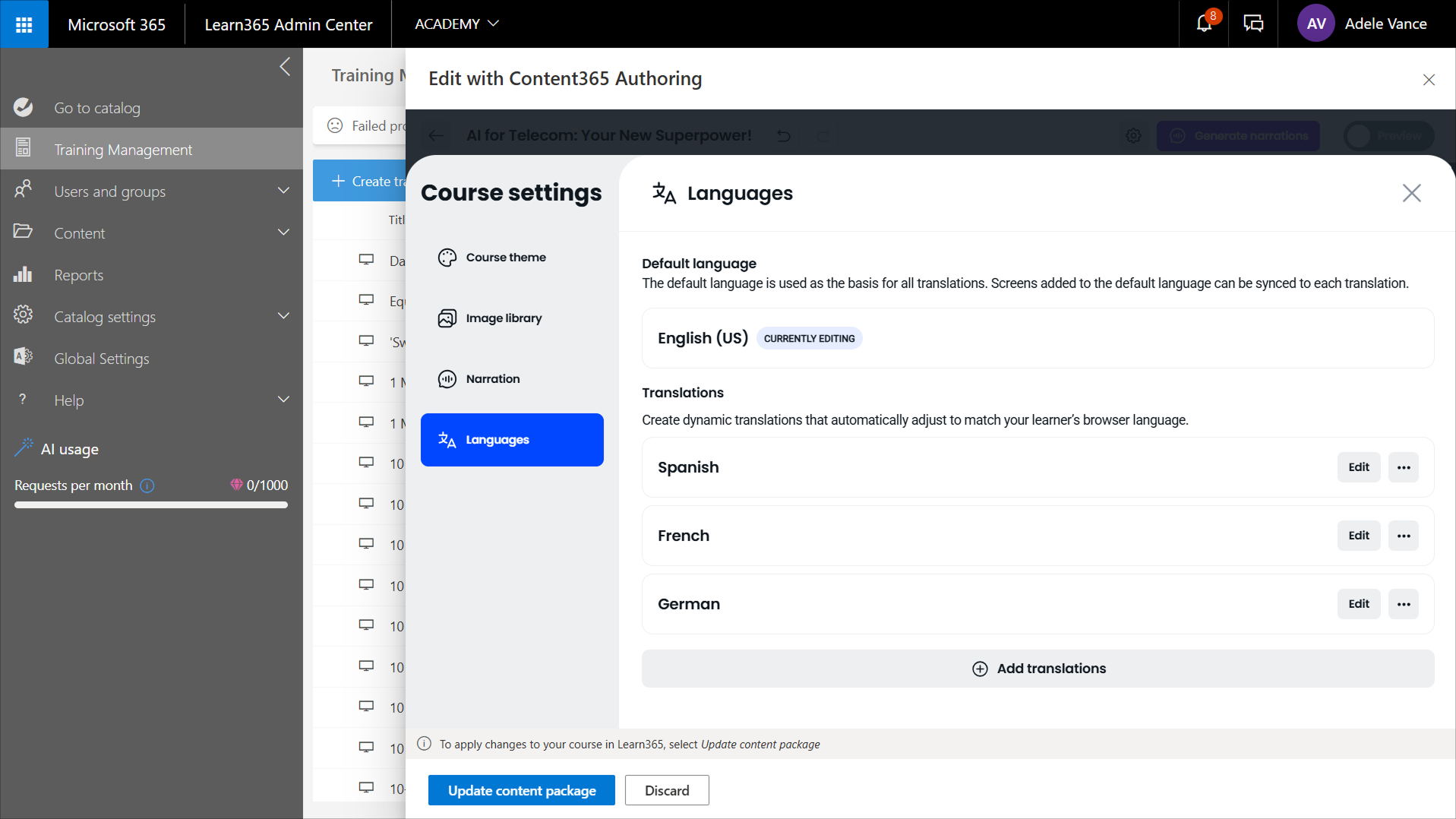Click the Adele Vance AV avatar

click(x=1315, y=24)
